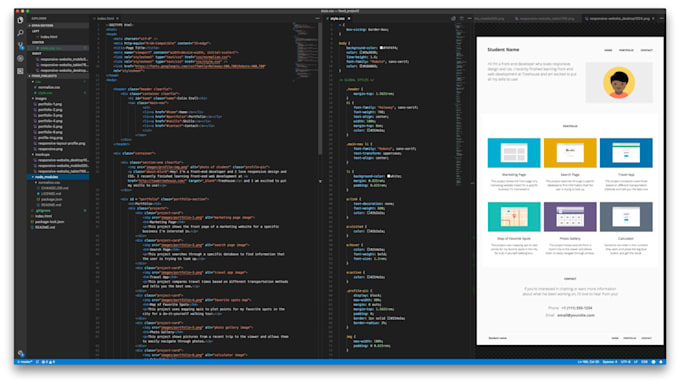Open the Extensions view in activity bar
Image resolution: width=680 pixels, height=385 pixels.
coord(20,71)
